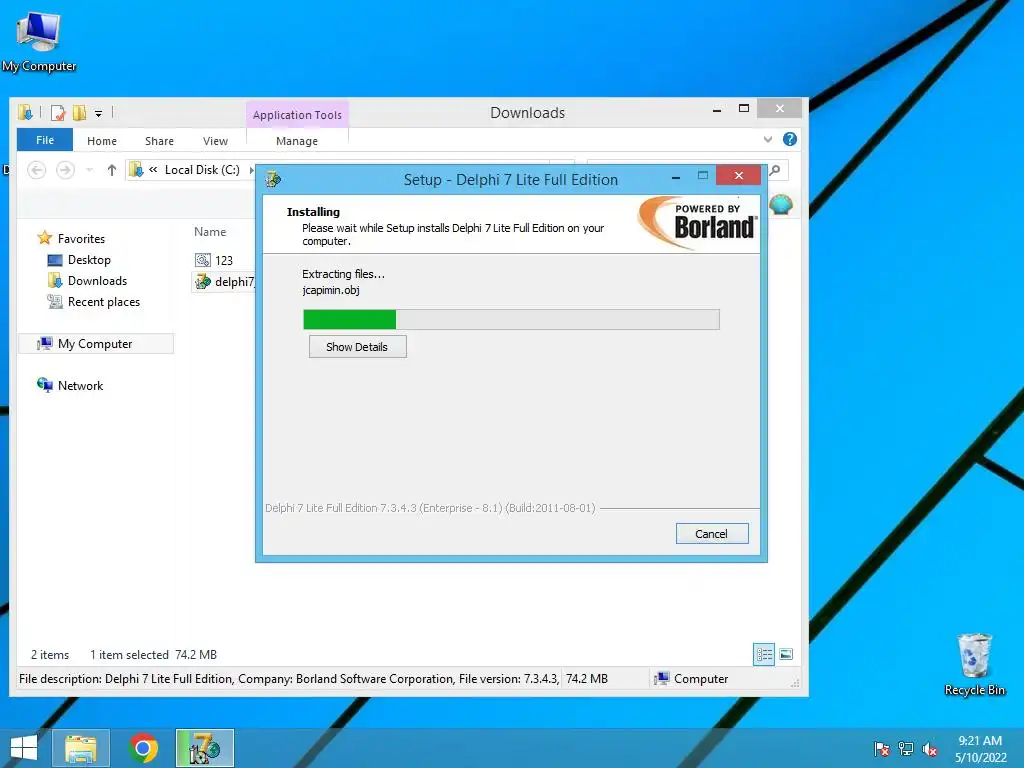Click '2 items' status bar text
This screenshot has width=1024, height=768.
50,654
